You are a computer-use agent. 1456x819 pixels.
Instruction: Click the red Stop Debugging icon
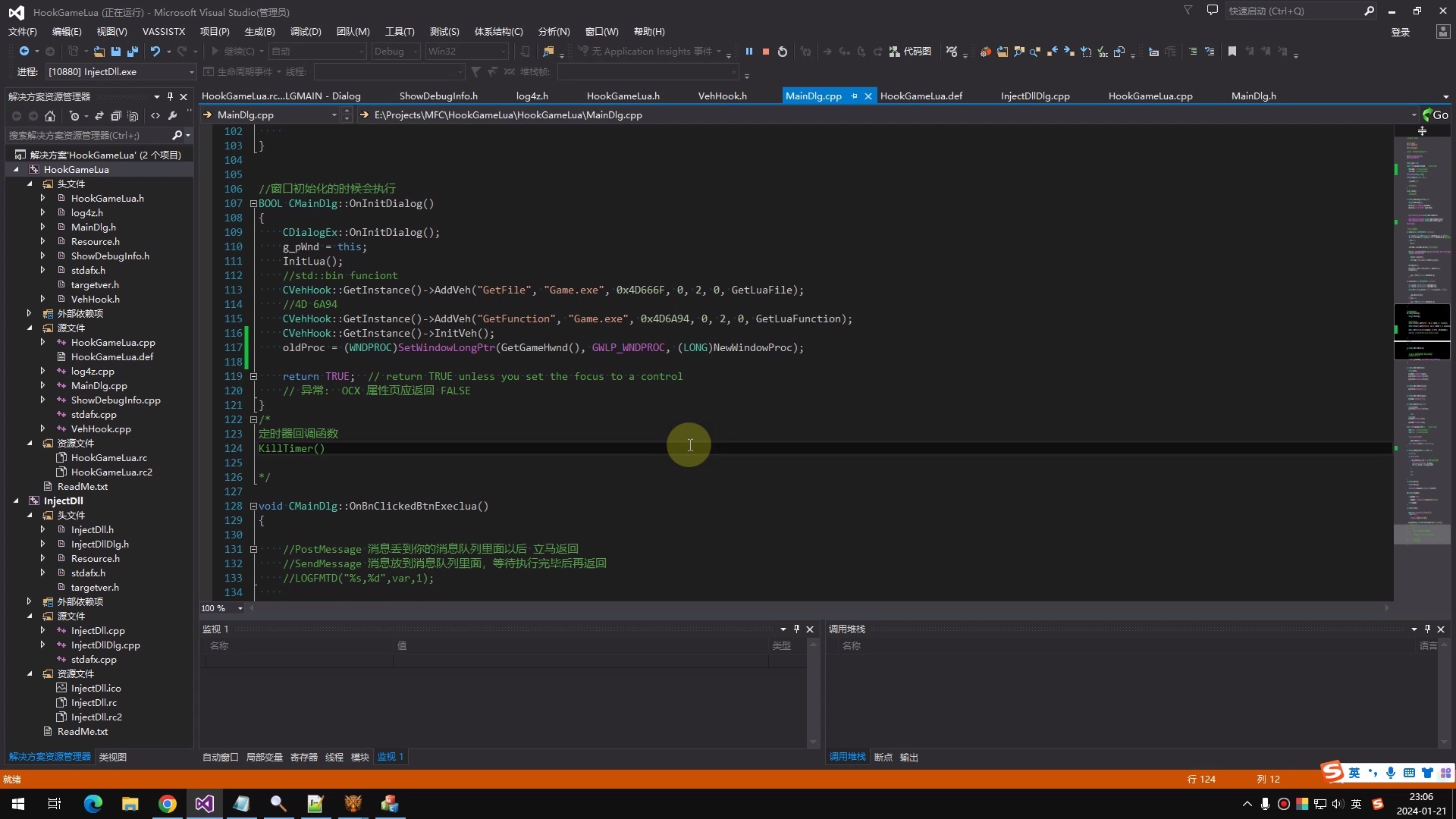click(x=765, y=52)
